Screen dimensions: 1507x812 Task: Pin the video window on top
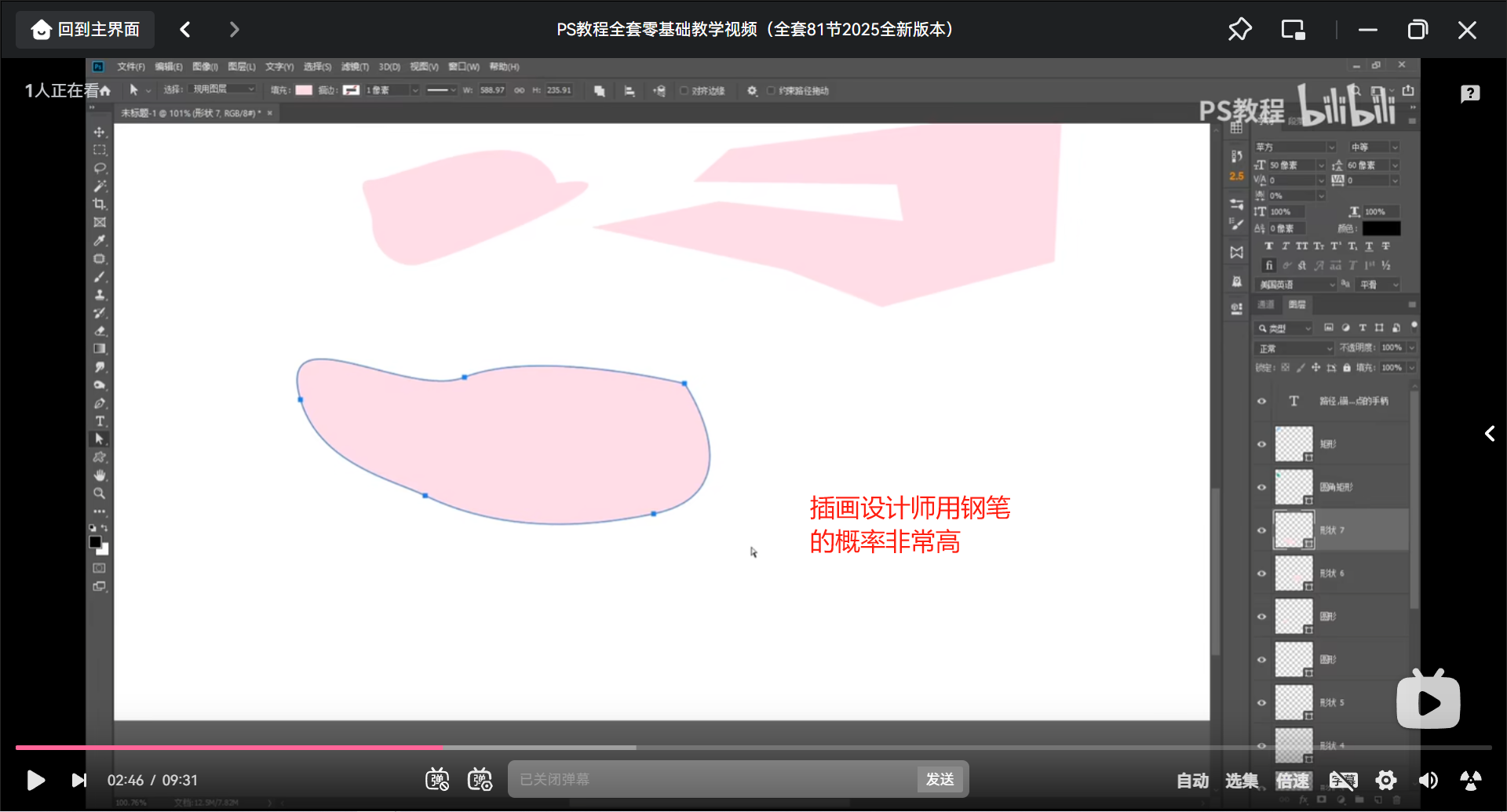click(x=1239, y=30)
